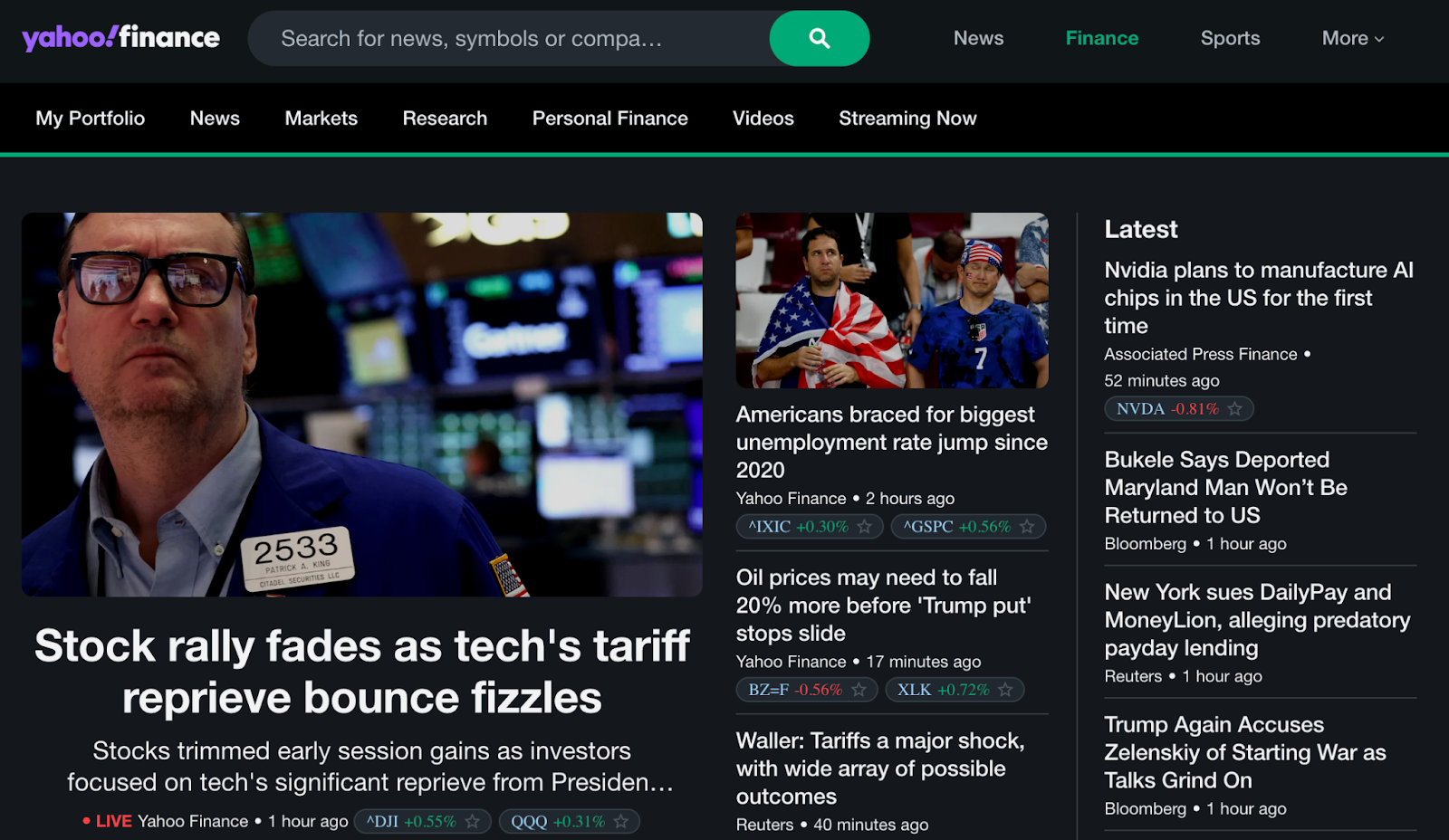This screenshot has height=840, width=1449.
Task: Go to the Sports section
Action: pyautogui.click(x=1230, y=38)
